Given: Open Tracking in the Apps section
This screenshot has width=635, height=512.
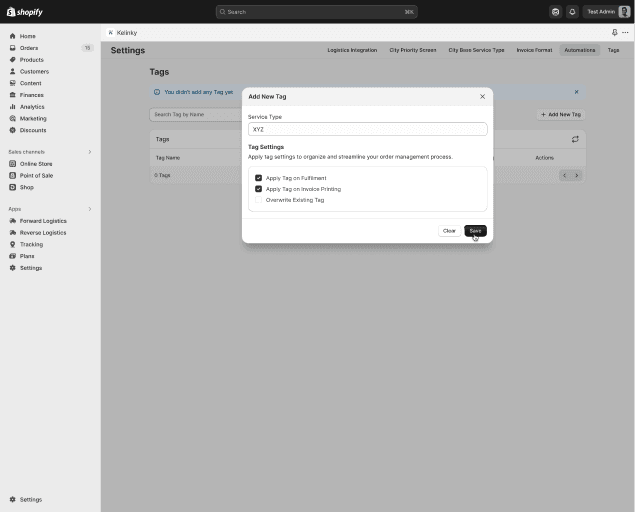Looking at the screenshot, I should (x=31, y=244).
